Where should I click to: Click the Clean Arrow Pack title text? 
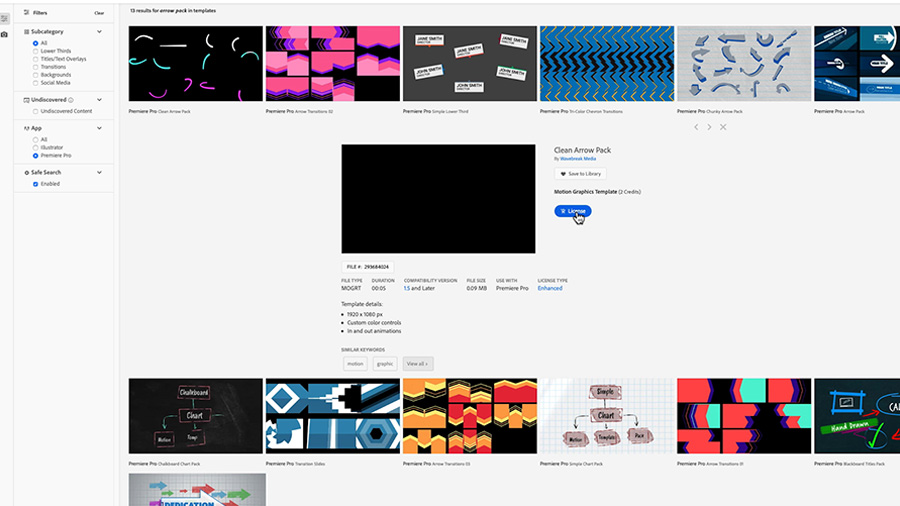point(583,150)
